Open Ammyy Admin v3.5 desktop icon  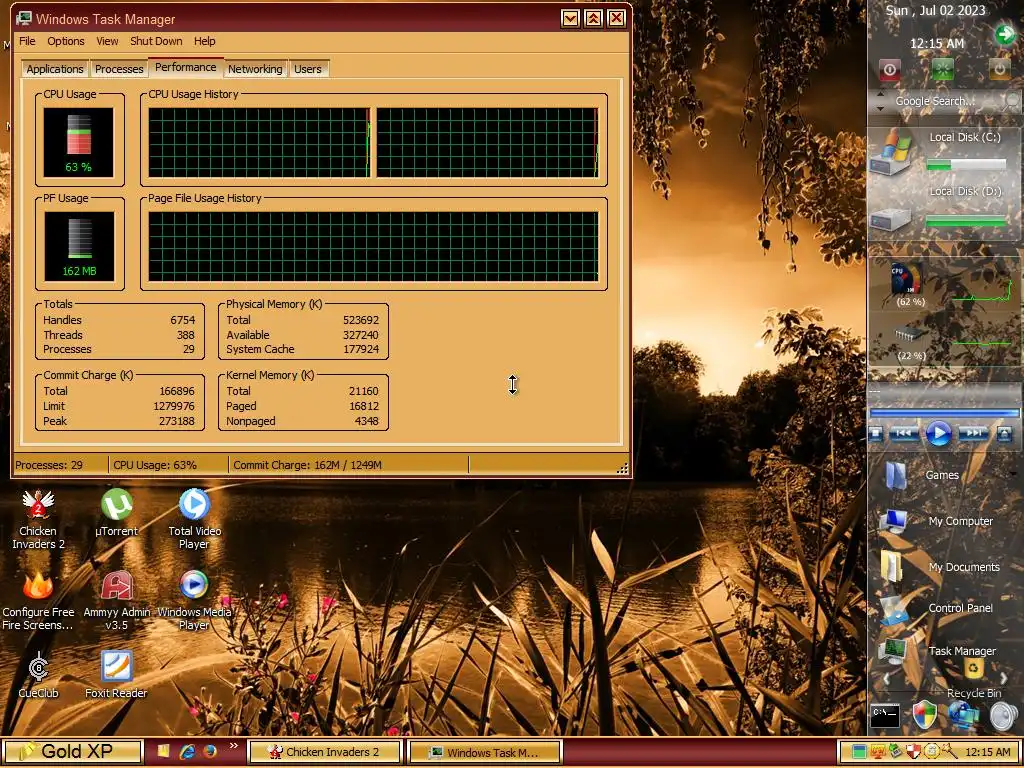coord(117,601)
